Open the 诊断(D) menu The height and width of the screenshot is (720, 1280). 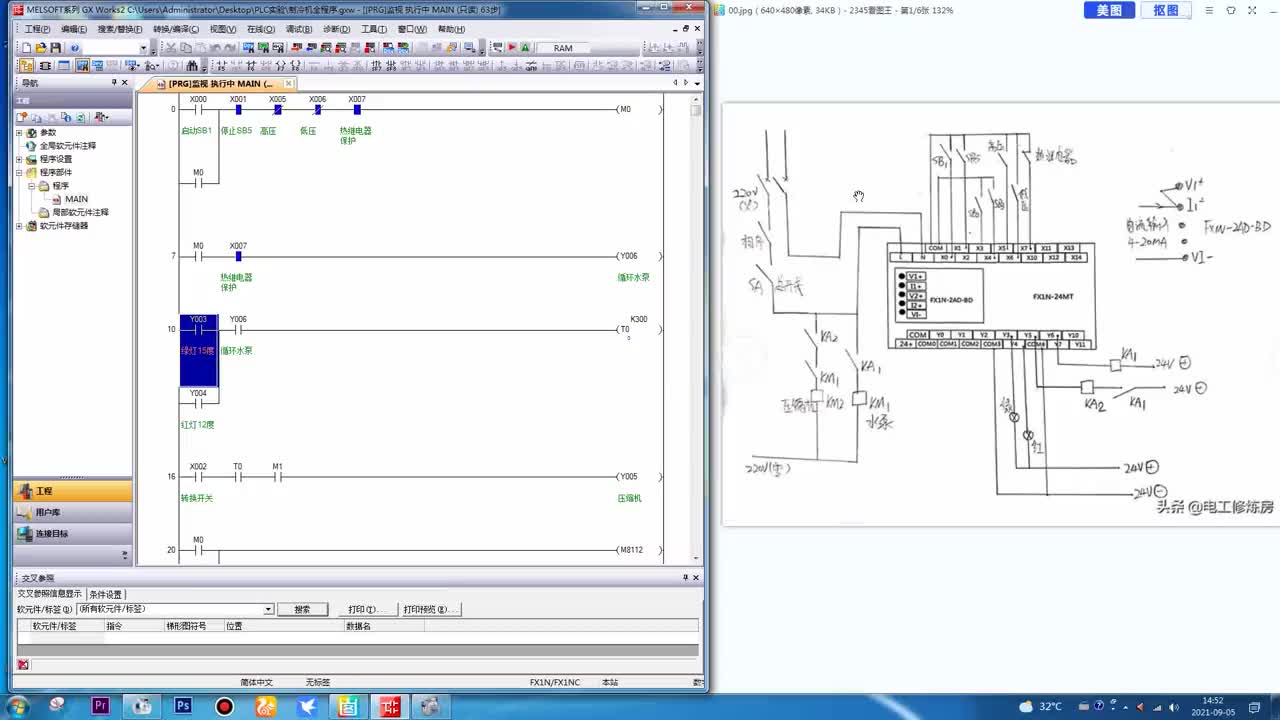click(x=337, y=29)
